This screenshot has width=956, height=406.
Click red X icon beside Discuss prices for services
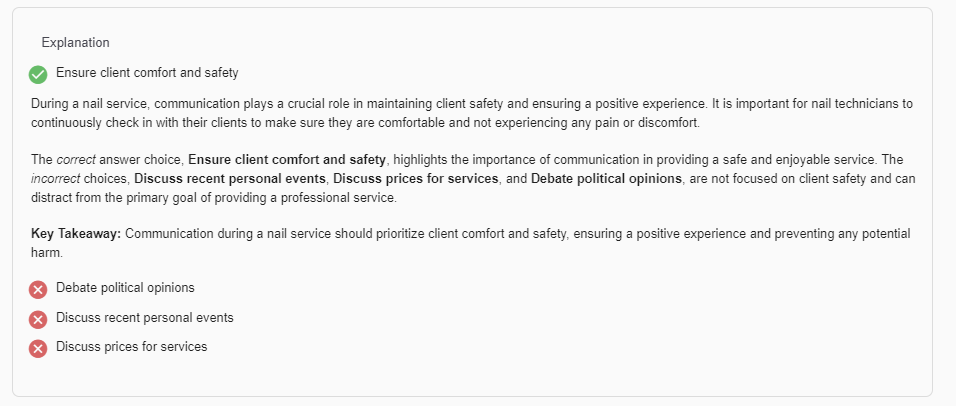[38, 348]
